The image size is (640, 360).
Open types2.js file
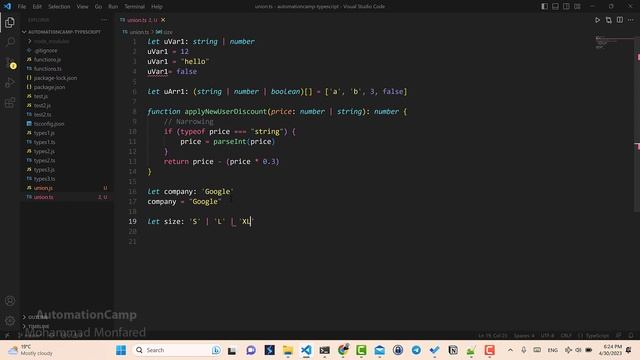coord(44,151)
